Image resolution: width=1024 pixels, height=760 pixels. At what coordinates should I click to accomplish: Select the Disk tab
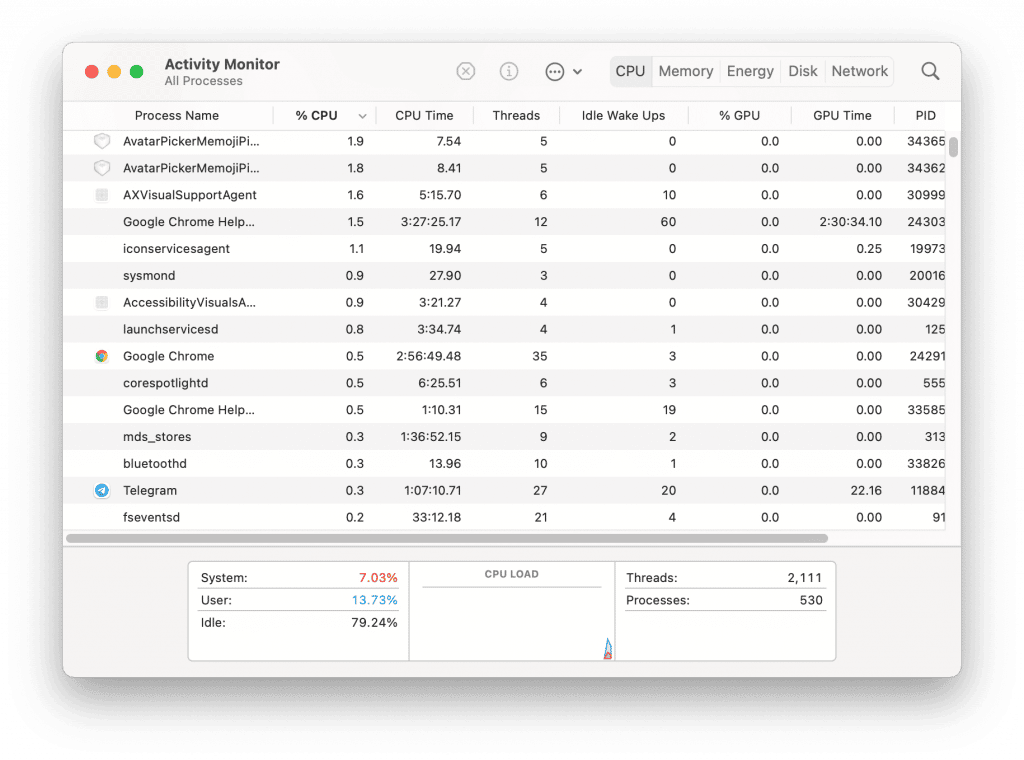[803, 71]
